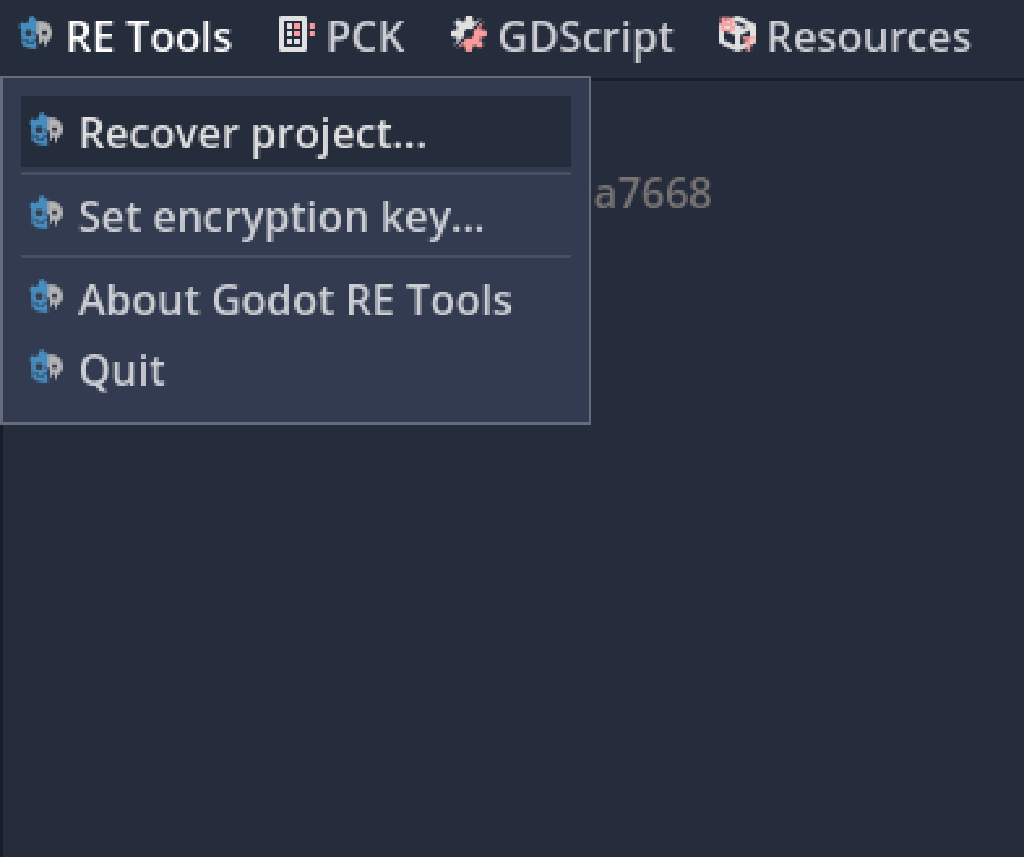Click the grid icon beside PCK menu
Image resolution: width=1024 pixels, height=857 pixels.
(294, 34)
